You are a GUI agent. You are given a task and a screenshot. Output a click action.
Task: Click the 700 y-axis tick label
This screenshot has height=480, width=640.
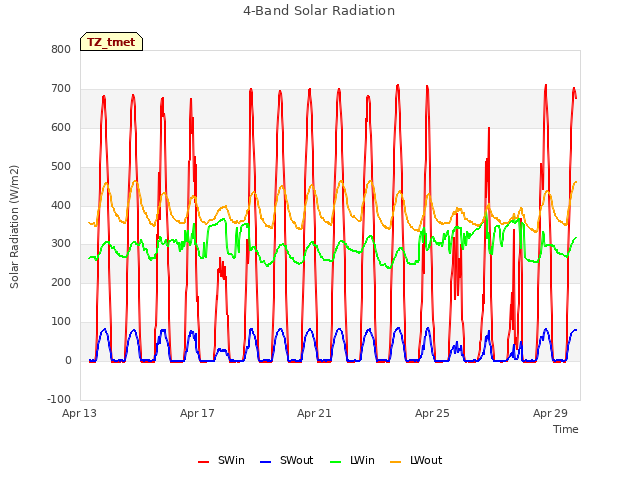pos(61,89)
